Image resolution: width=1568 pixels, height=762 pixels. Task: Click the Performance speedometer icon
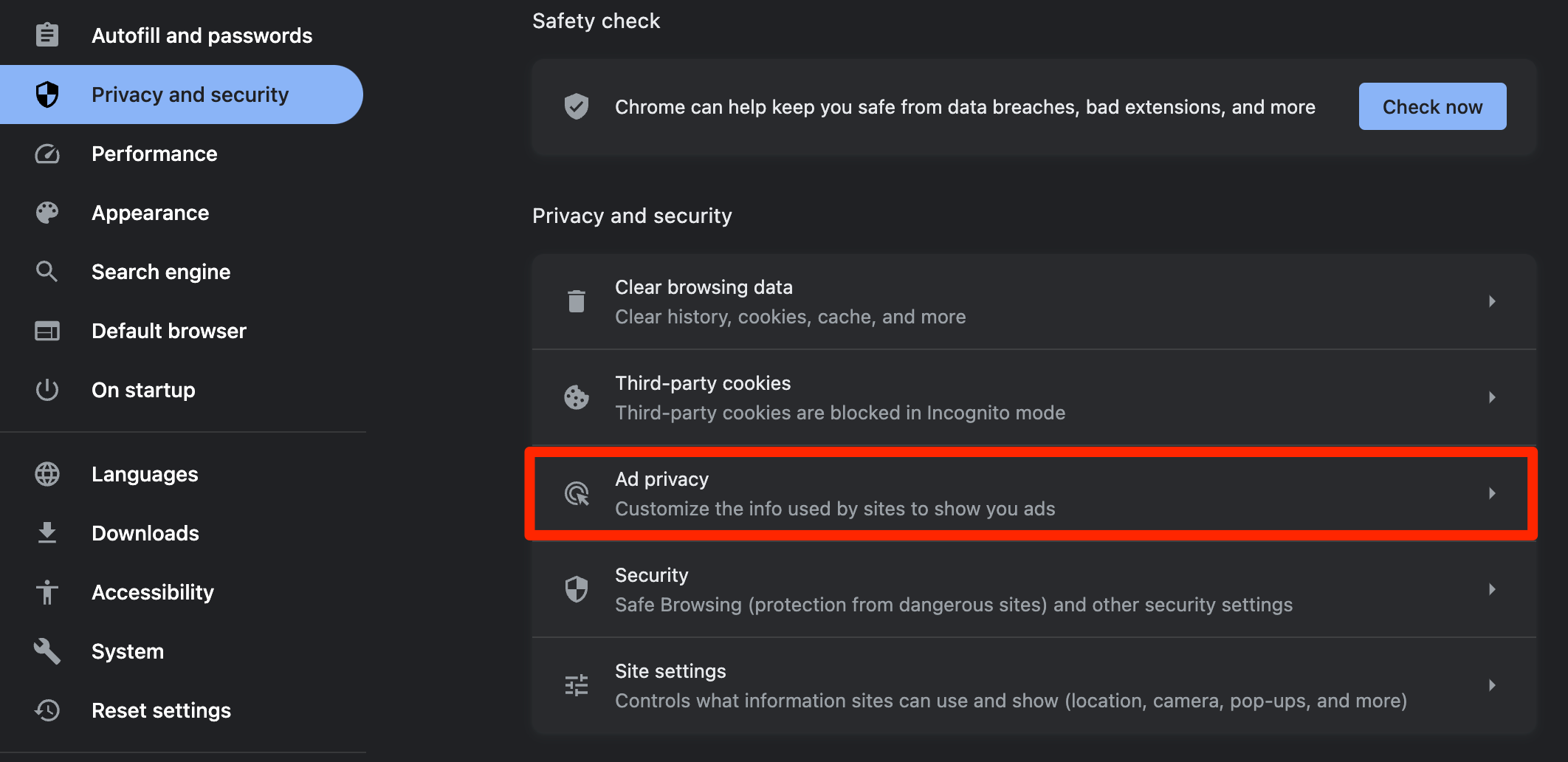[x=47, y=154]
